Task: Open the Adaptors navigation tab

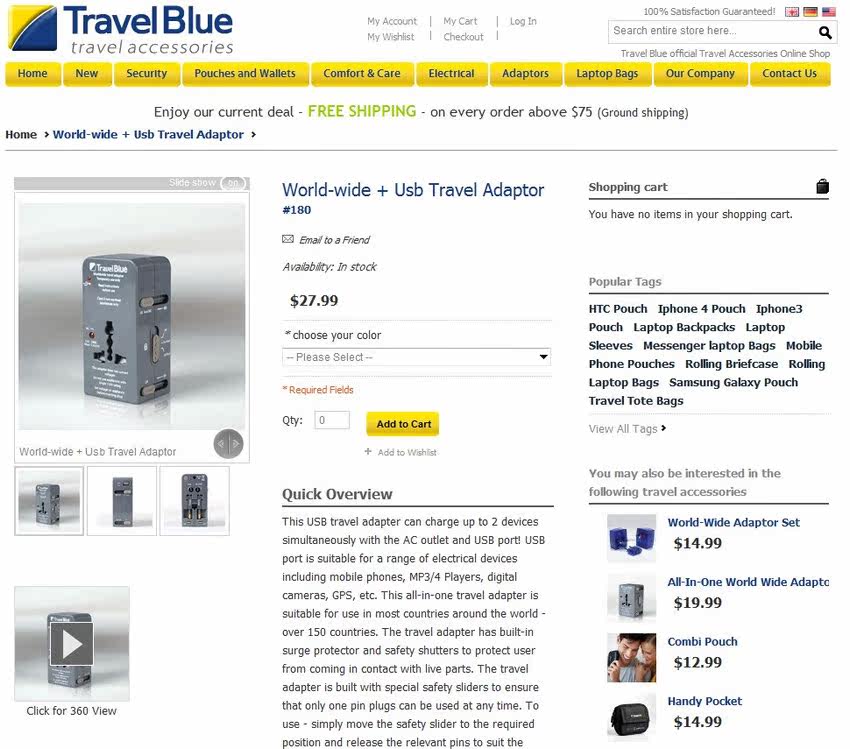Action: 525,74
